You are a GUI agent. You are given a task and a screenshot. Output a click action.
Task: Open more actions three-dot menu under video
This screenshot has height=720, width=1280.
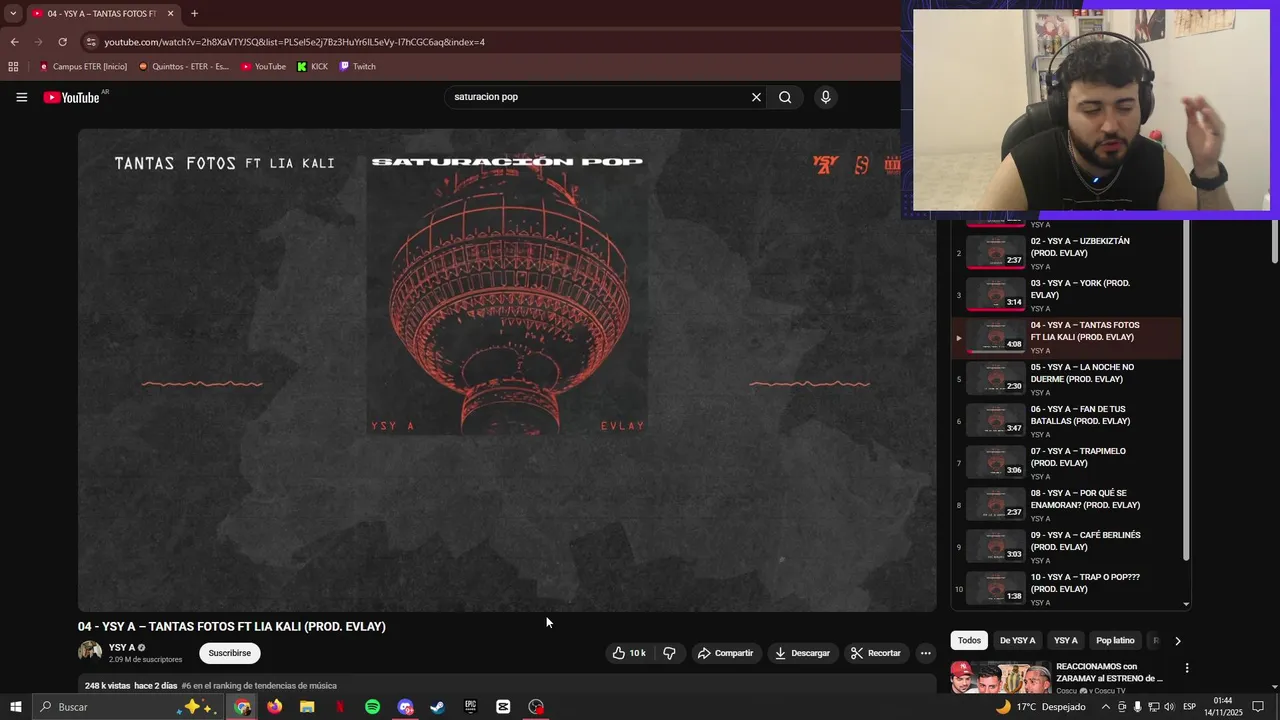(925, 653)
